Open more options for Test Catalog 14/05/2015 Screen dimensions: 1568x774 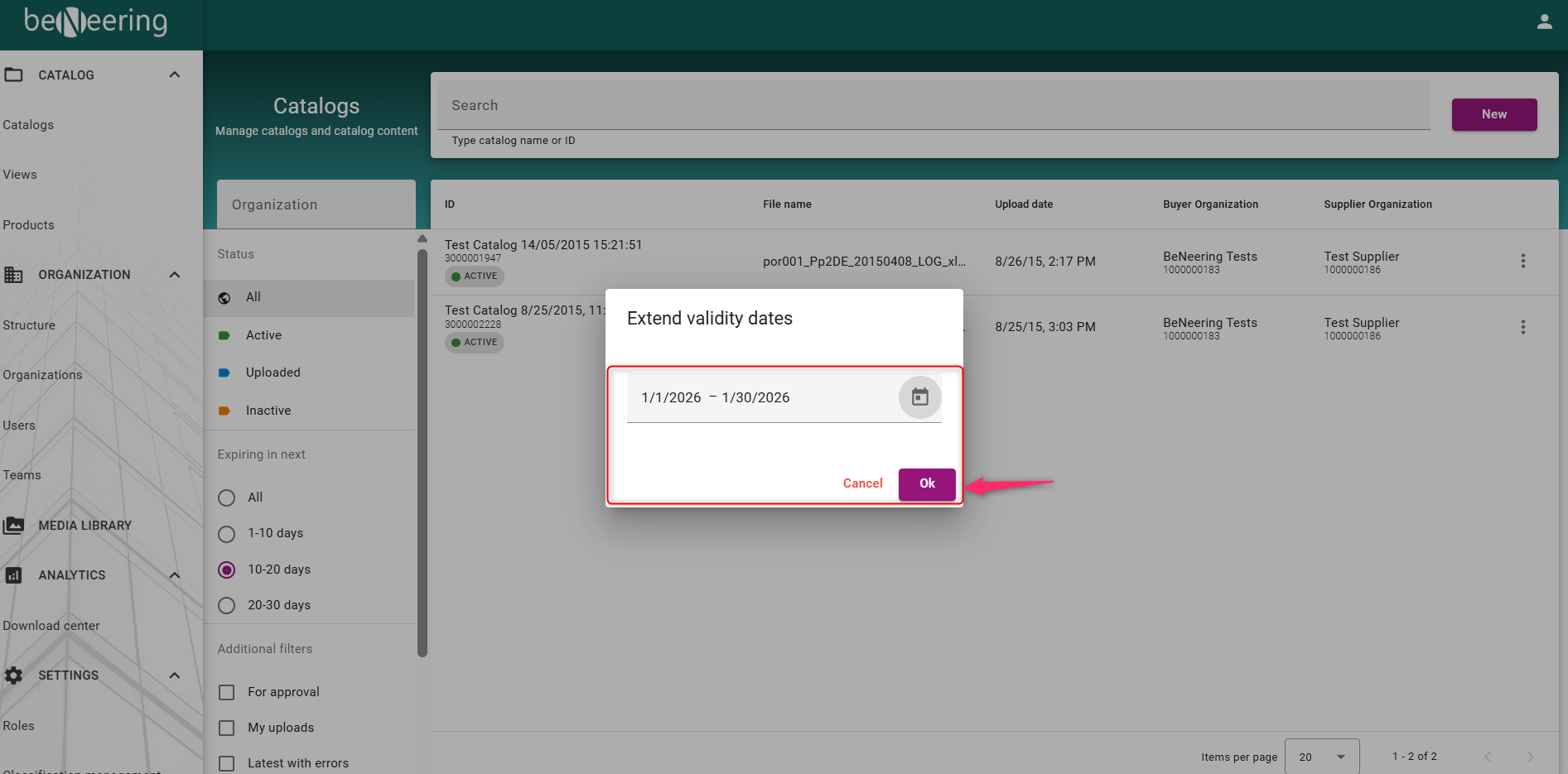(1522, 262)
